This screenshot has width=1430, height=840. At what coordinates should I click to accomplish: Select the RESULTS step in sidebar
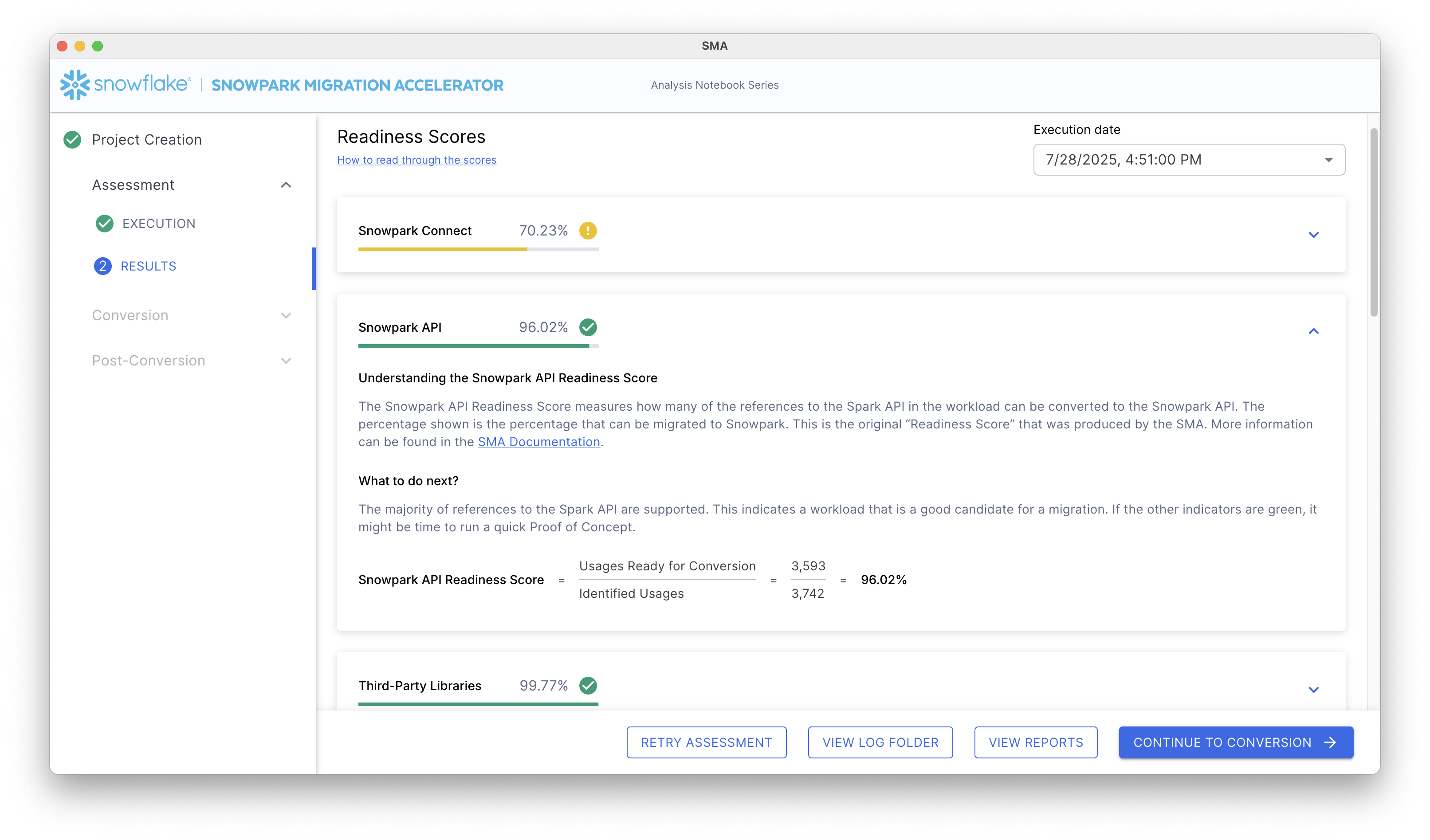[148, 266]
